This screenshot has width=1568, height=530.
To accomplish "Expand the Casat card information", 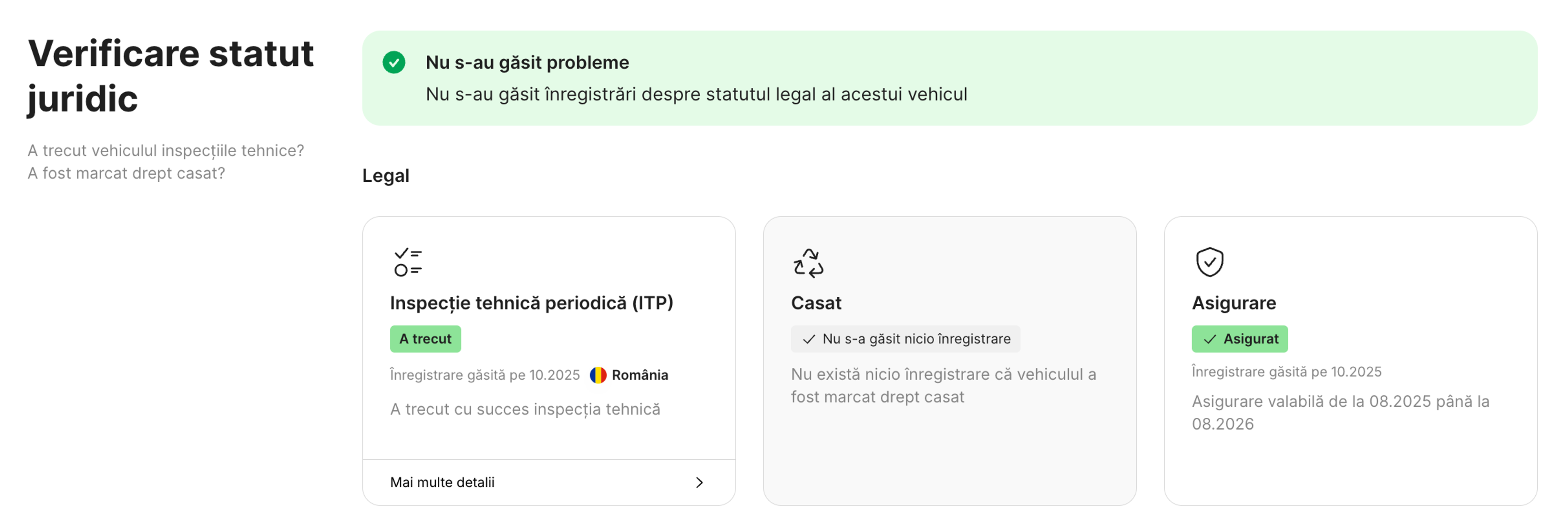I will click(949, 359).
